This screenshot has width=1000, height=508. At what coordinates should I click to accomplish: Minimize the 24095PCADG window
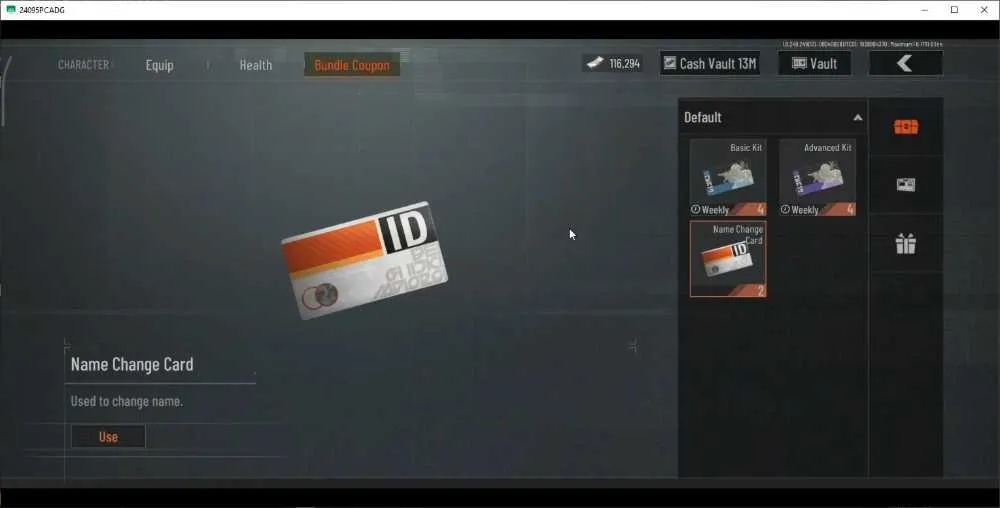pos(925,10)
